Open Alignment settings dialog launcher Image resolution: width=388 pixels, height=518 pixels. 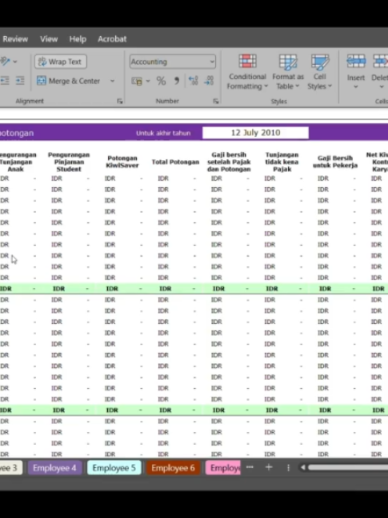120,101
